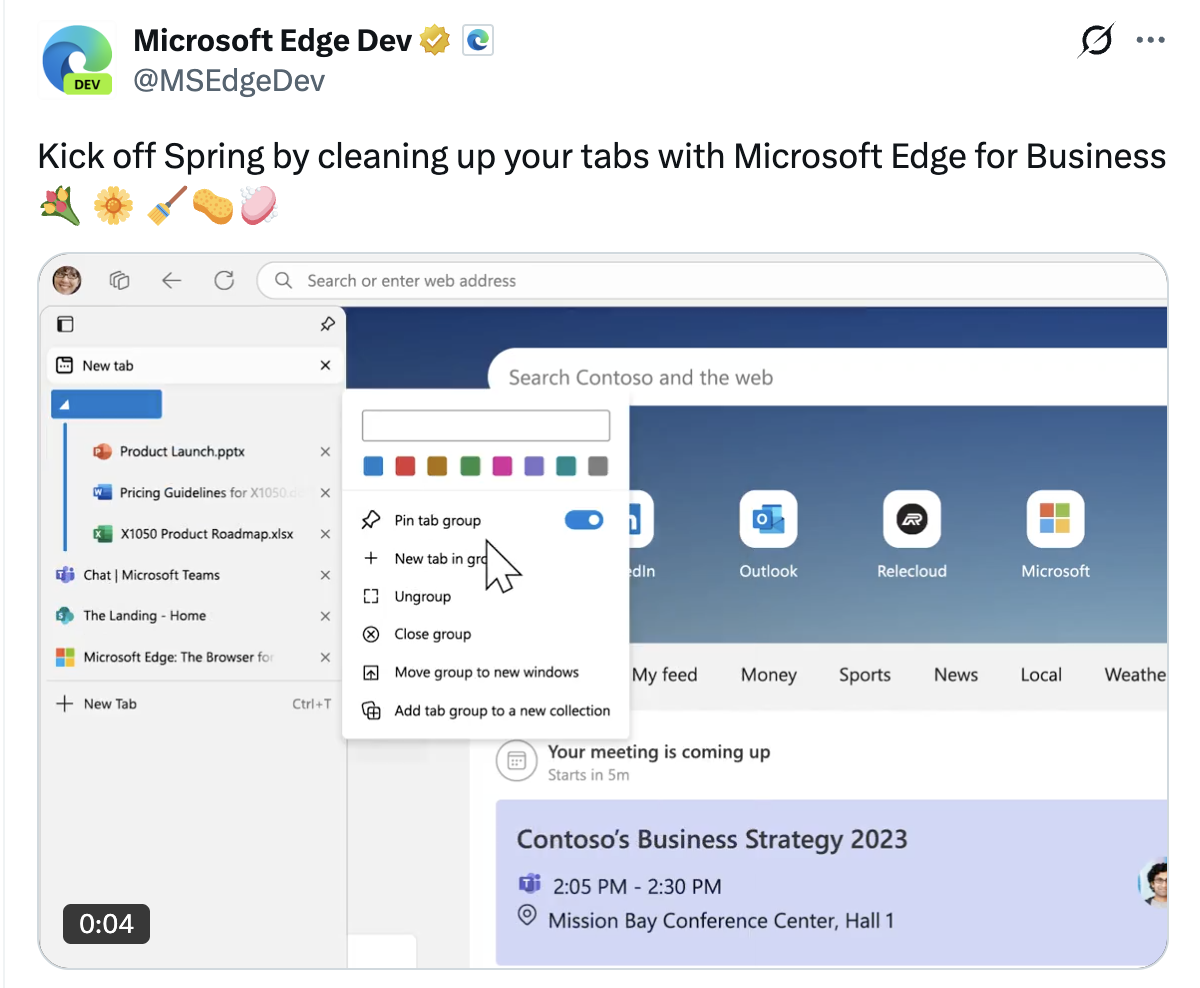Close the Microsoft Edge: The Browser tab

tap(325, 657)
